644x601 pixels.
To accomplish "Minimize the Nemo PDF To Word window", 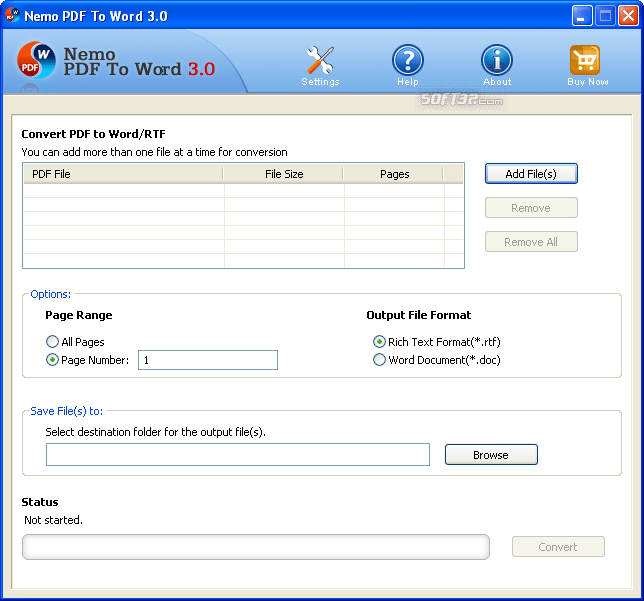I will [x=582, y=16].
